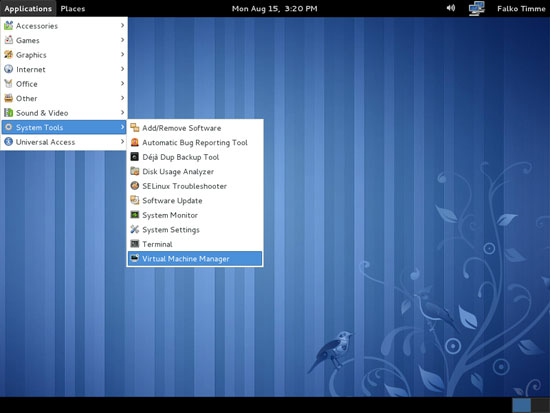Open the Falko Timme user menu
The image size is (550, 413).
coord(521,8)
